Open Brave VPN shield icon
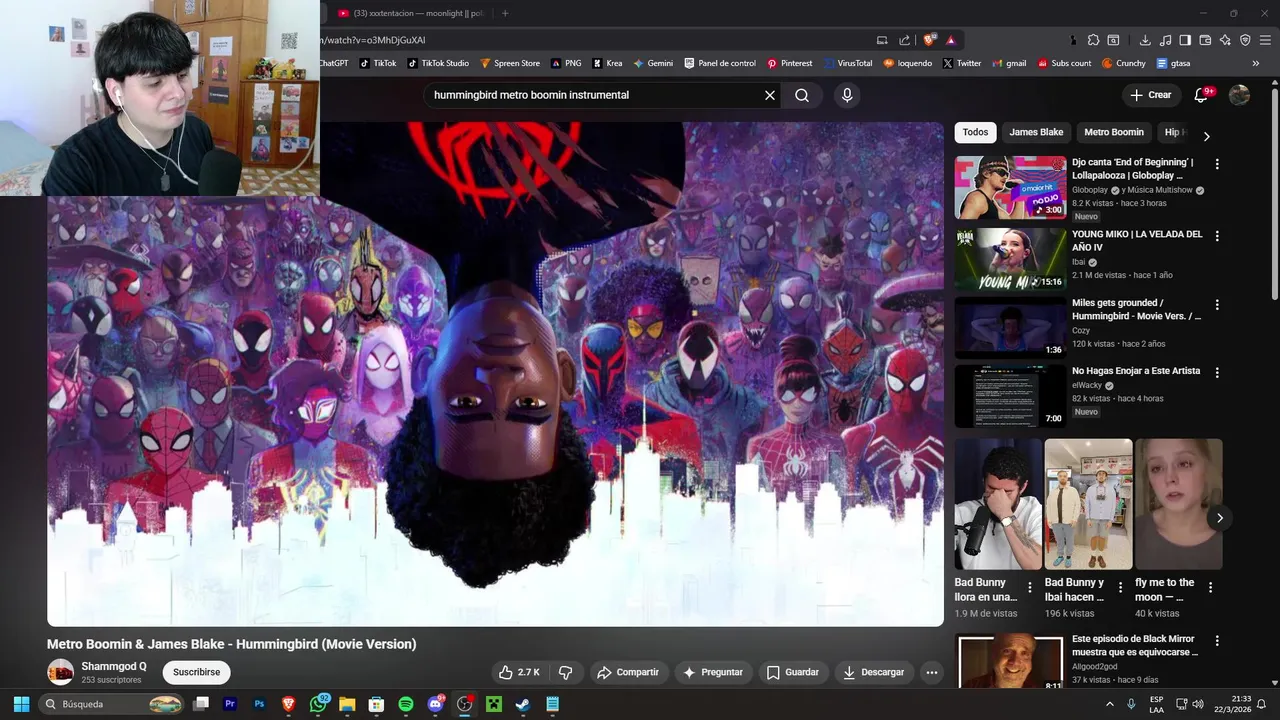The image size is (1280, 720). 1245,40
